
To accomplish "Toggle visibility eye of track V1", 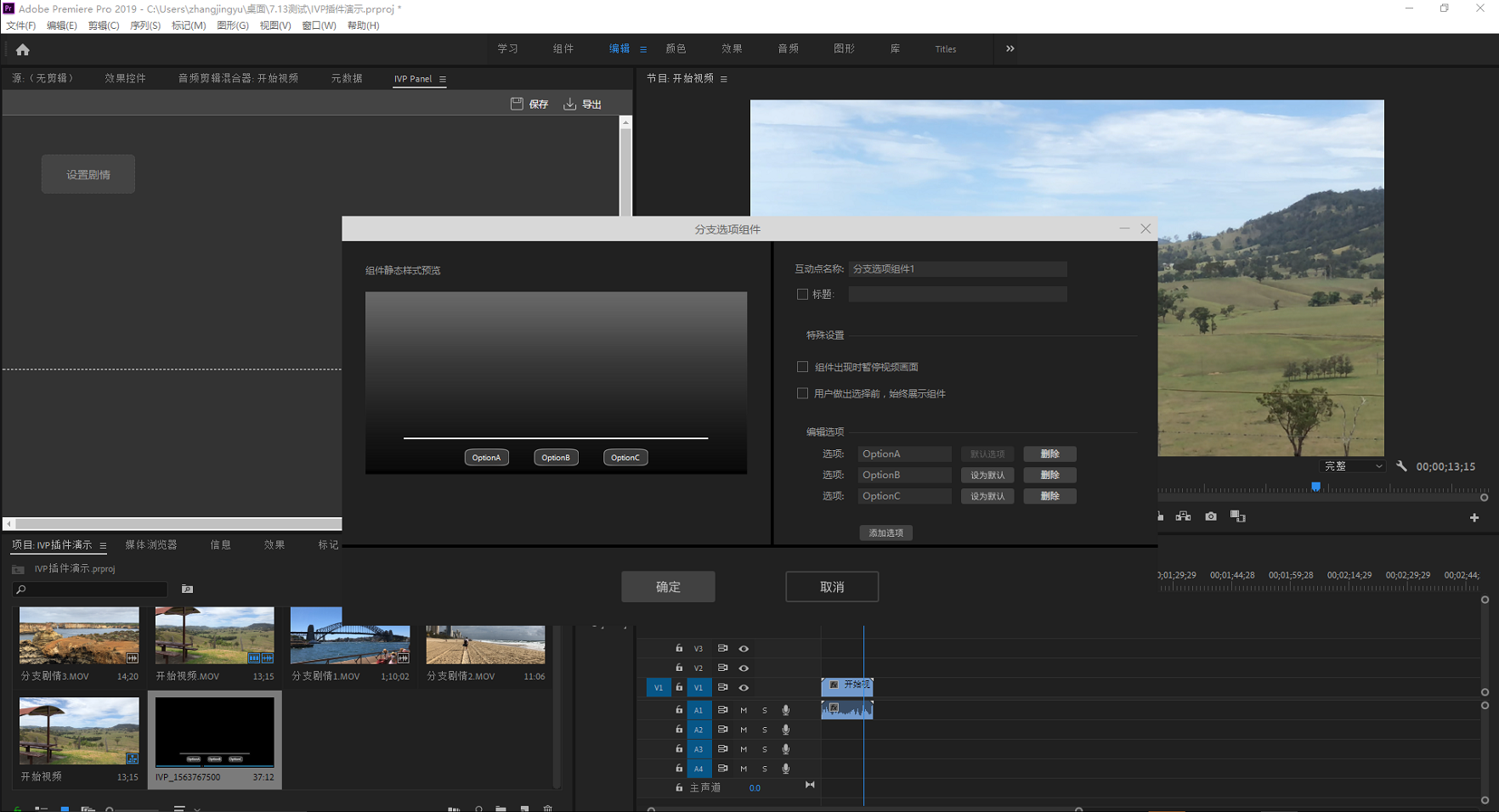I will point(744,688).
